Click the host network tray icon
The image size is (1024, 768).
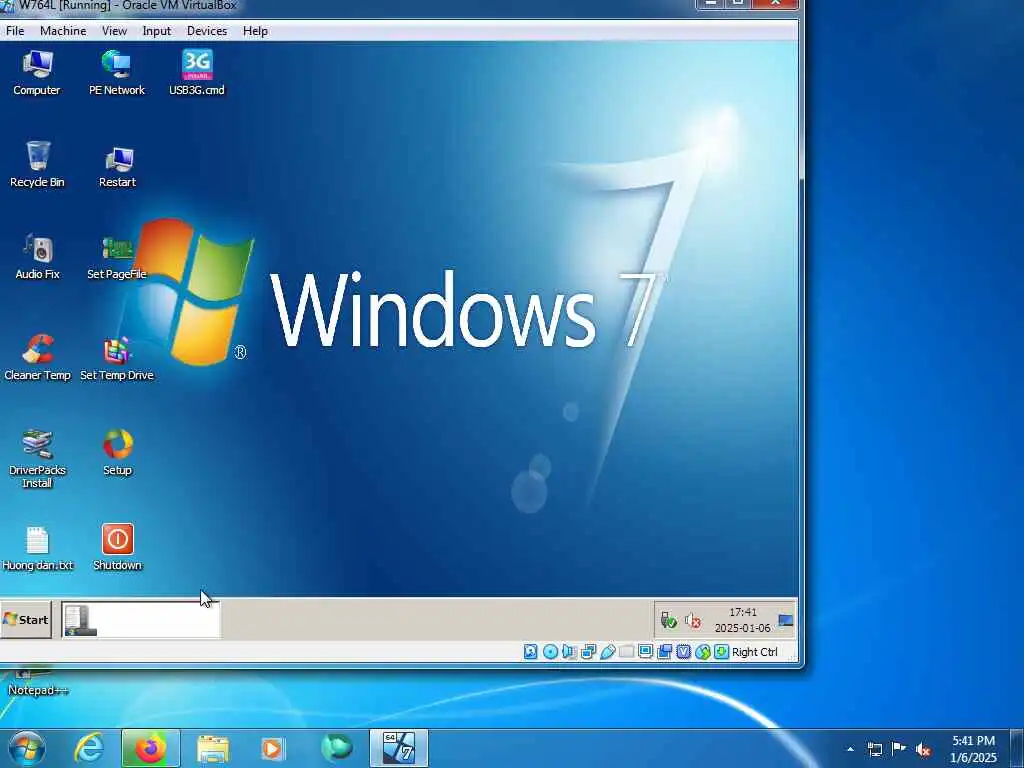click(875, 749)
